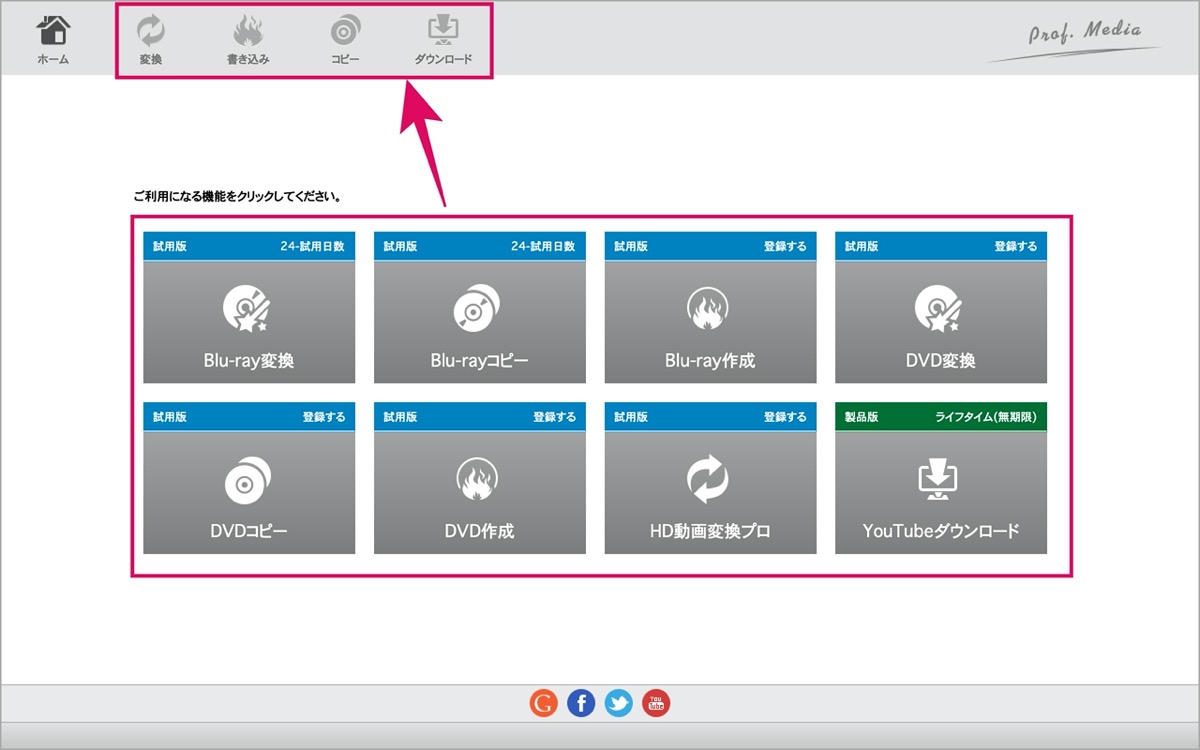Click the 製品版 label on the YouTubeダウンロード tile
Viewport: 1200px width, 750px height.
point(862,417)
